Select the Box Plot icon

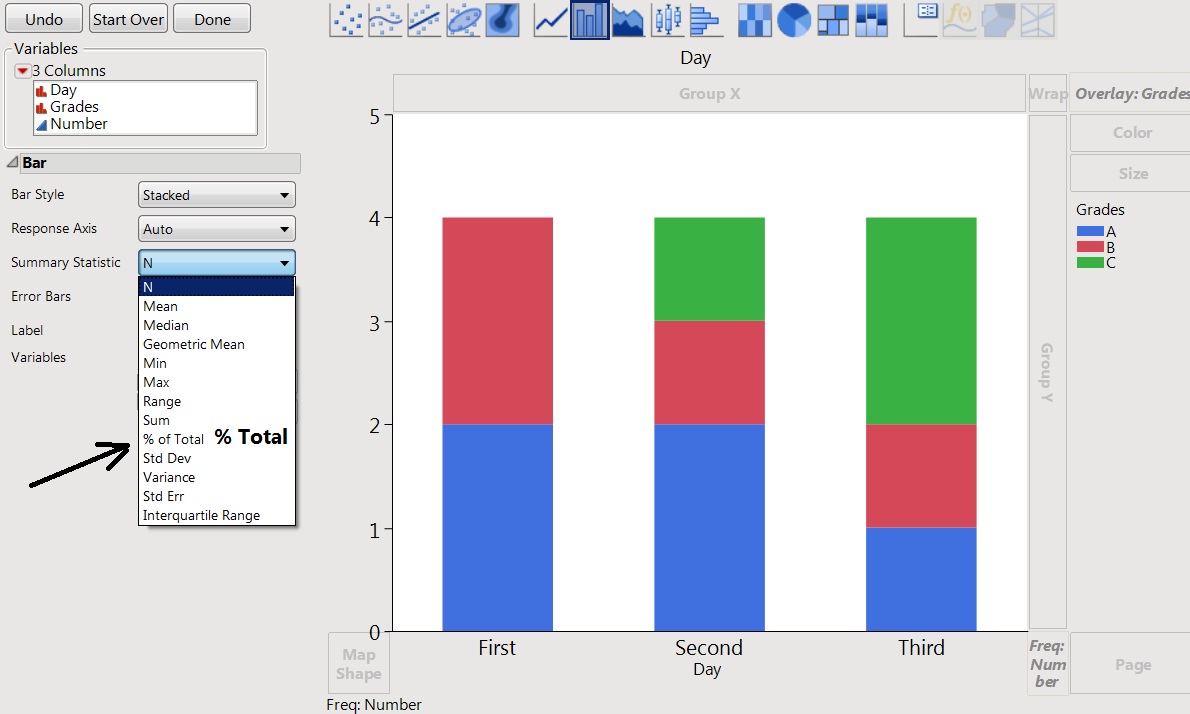point(666,20)
